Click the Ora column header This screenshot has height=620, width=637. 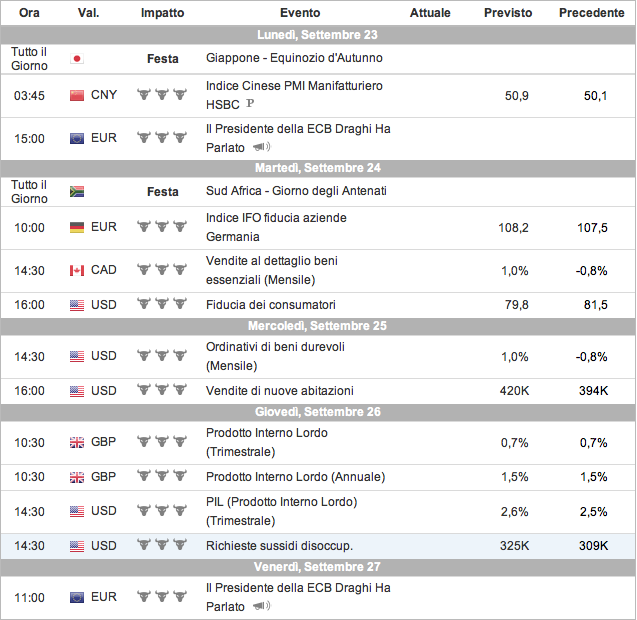click(x=29, y=13)
